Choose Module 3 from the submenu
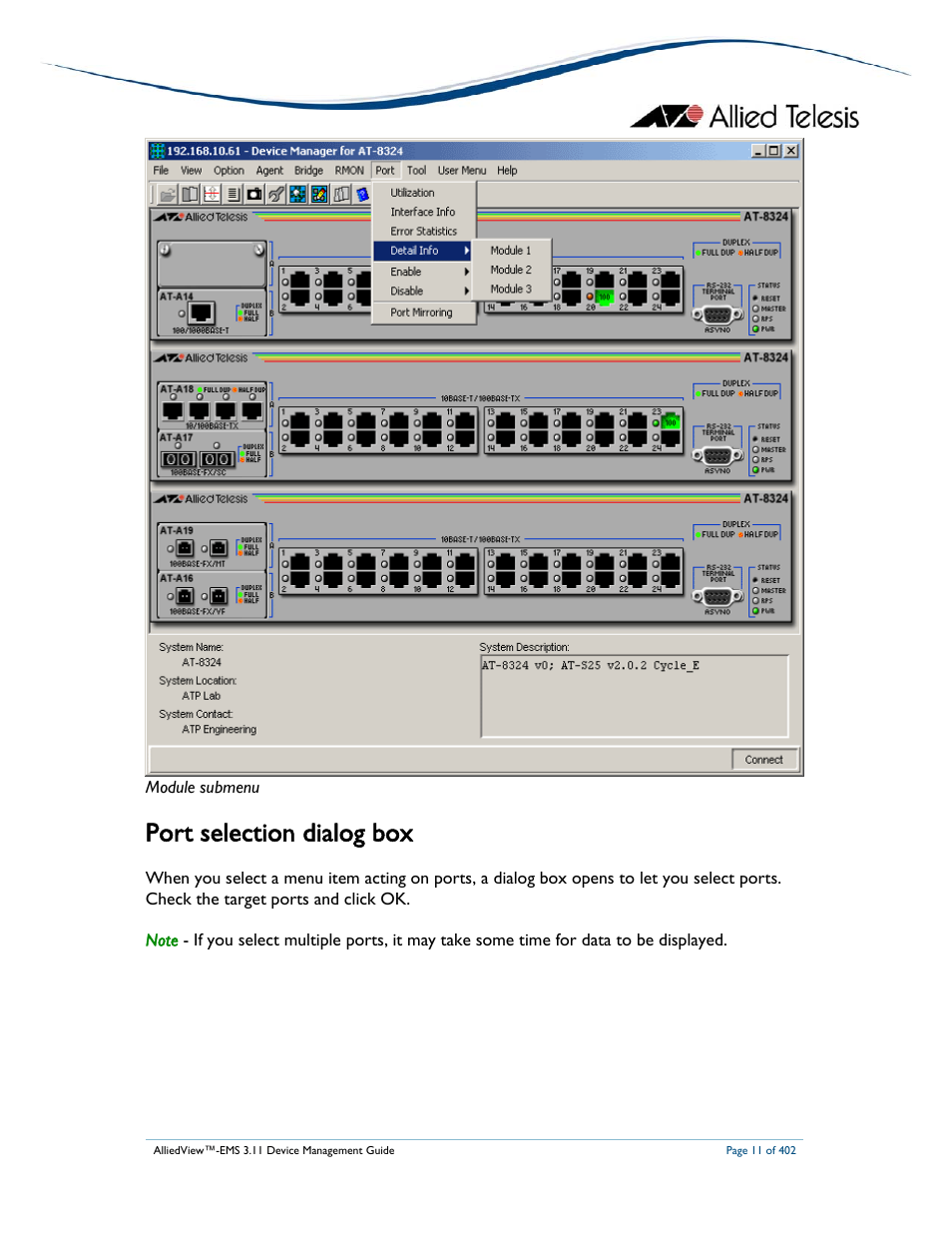Image resolution: width=952 pixels, height=1233 pixels. pyautogui.click(x=511, y=289)
